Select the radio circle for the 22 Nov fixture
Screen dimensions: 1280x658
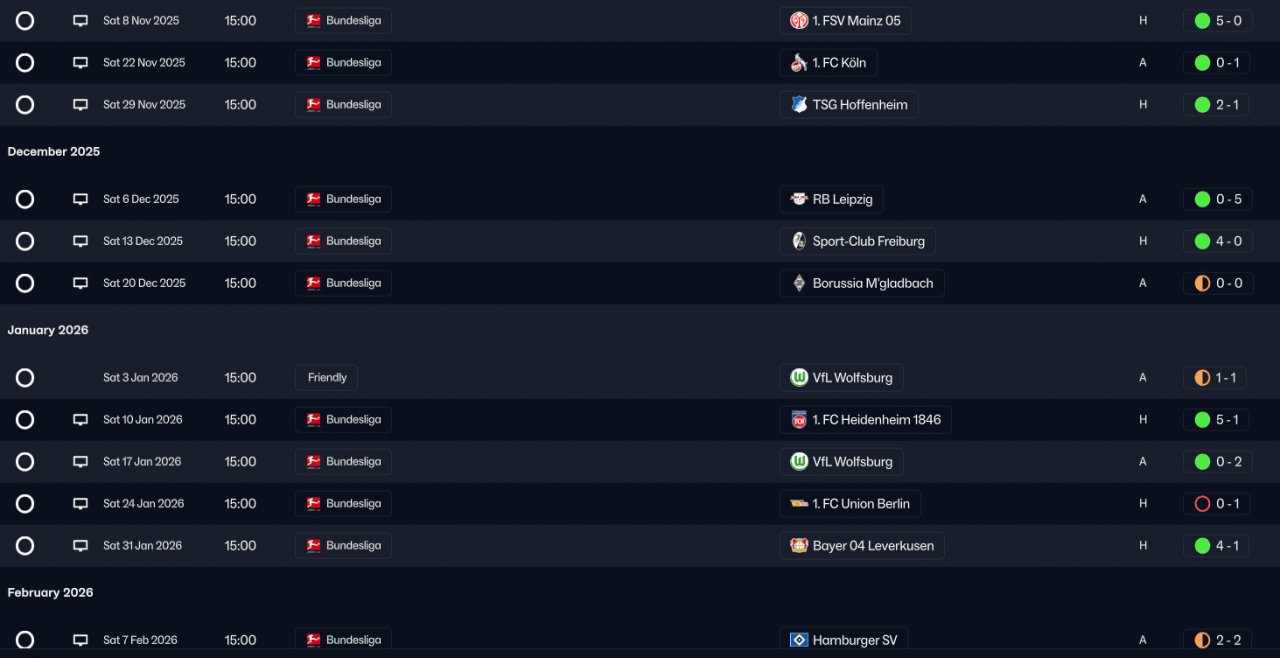(25, 63)
